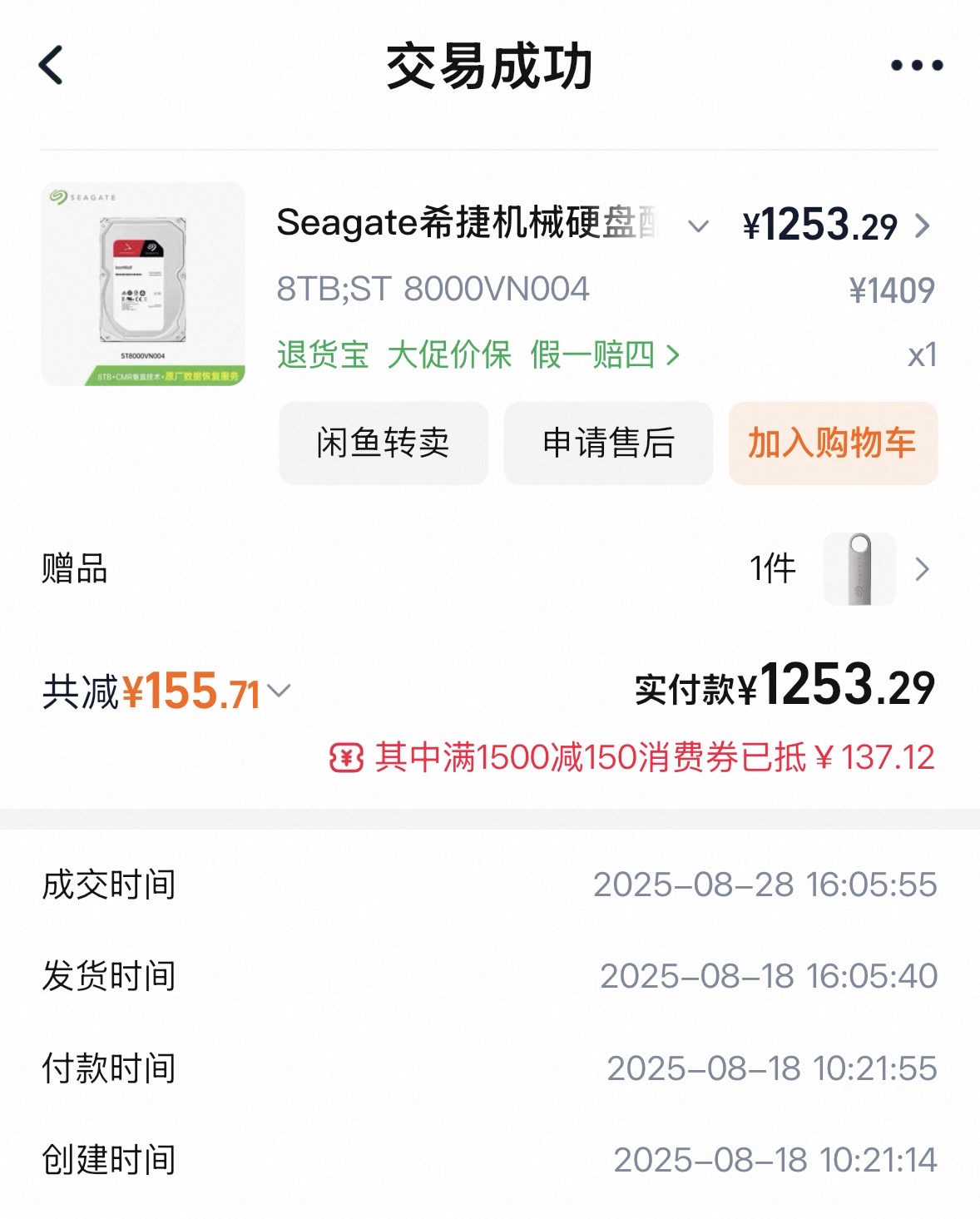Tap the coupon deduction notice text
980x1219 pixels.
pos(654,758)
